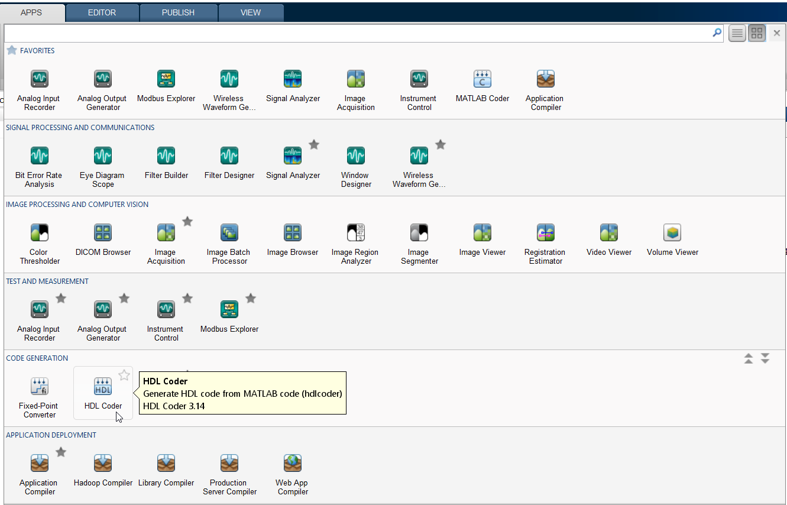The width and height of the screenshot is (787, 505).
Task: Open Production Server Compiler app
Action: [229, 474]
